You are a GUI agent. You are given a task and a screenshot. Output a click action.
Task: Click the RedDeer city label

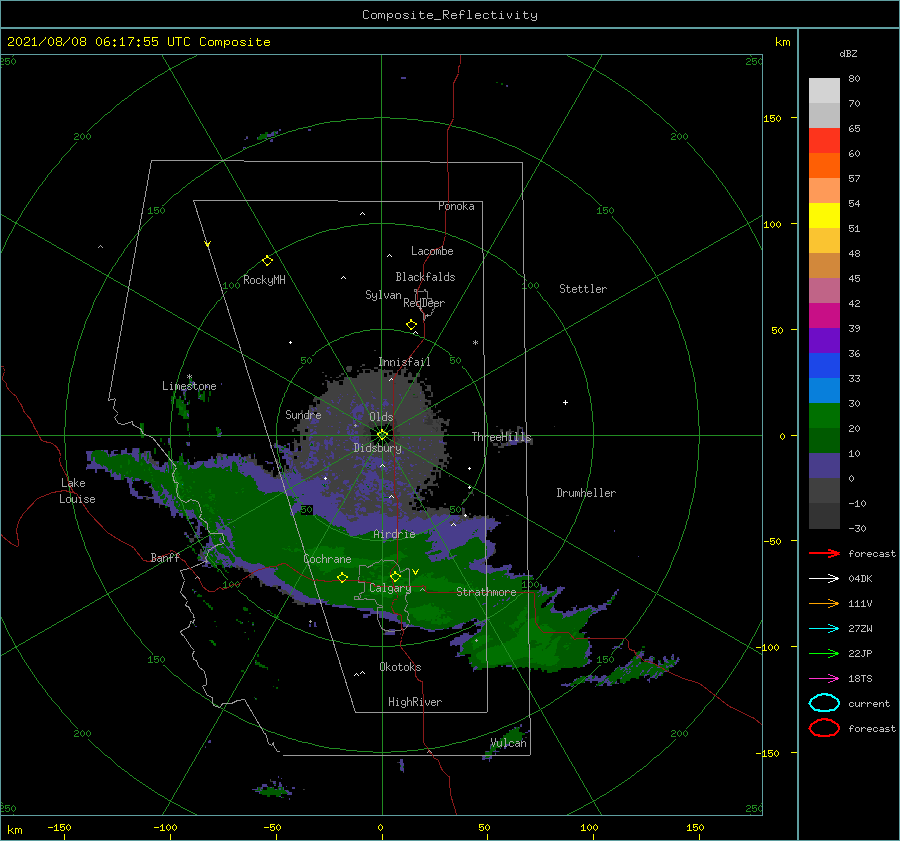point(424,303)
